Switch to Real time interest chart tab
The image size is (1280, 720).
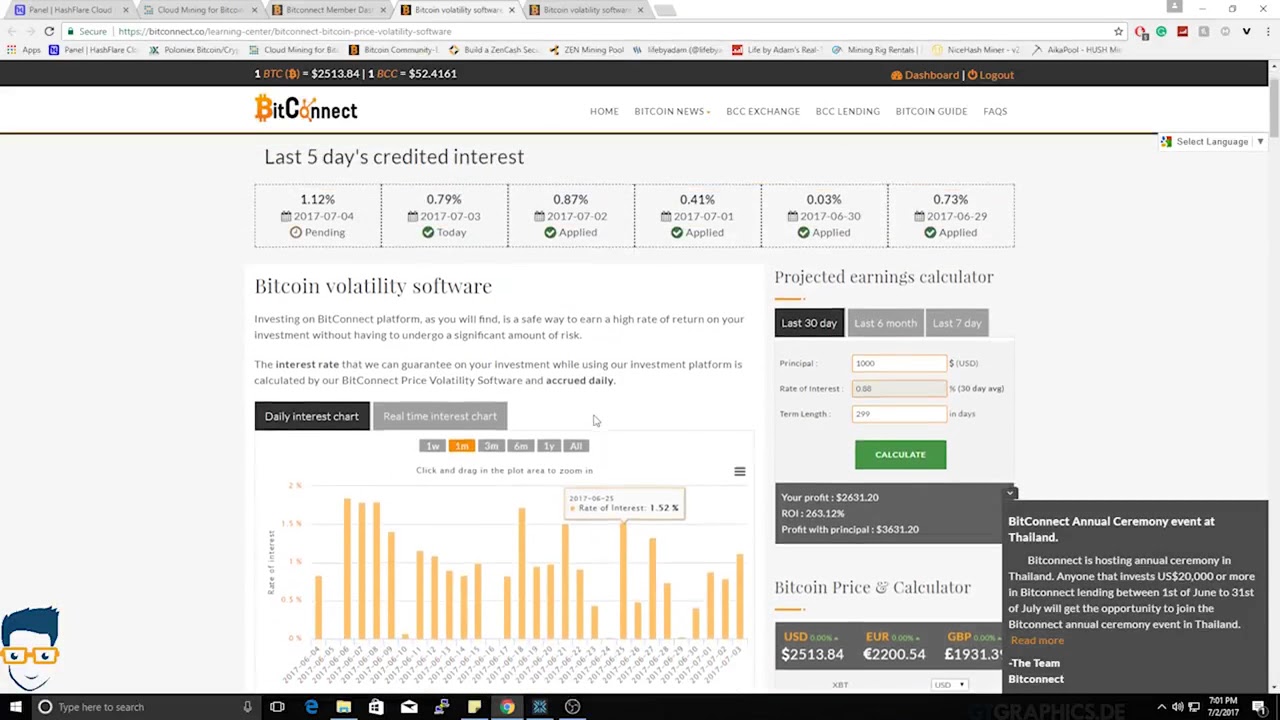click(x=440, y=416)
